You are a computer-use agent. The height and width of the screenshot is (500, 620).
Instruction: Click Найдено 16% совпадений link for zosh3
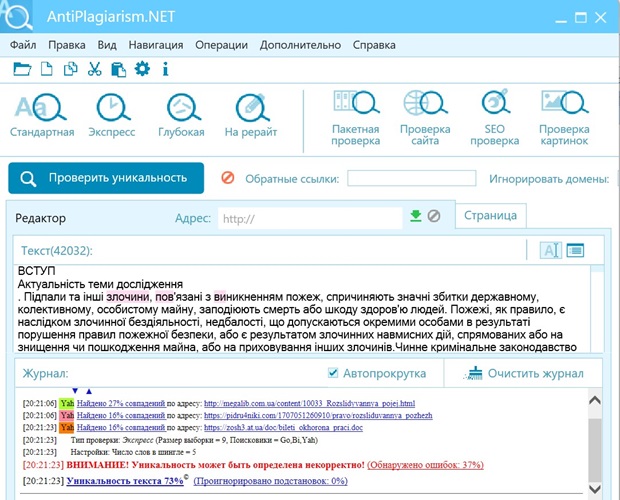coord(121,427)
